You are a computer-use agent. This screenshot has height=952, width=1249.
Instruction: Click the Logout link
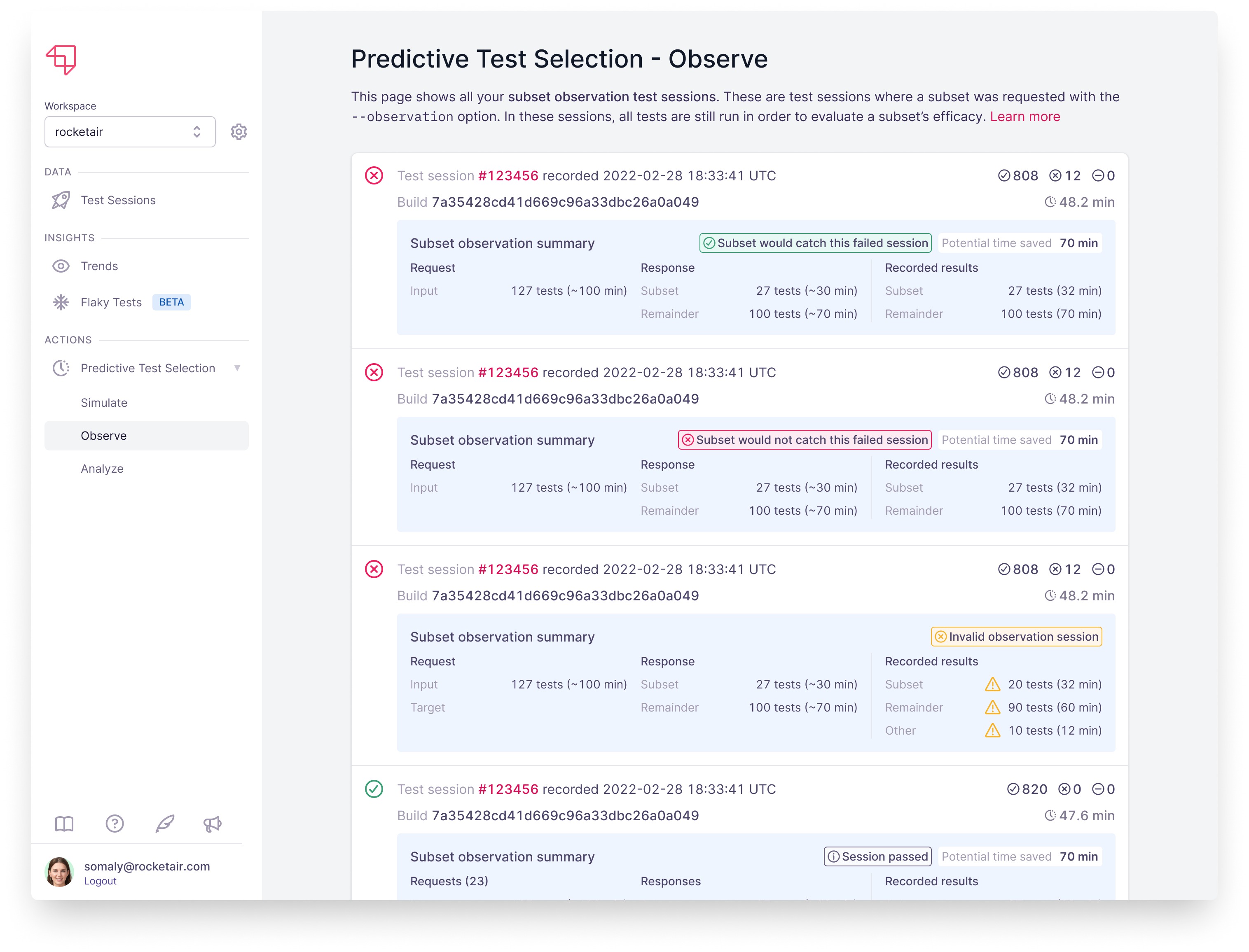(100, 881)
